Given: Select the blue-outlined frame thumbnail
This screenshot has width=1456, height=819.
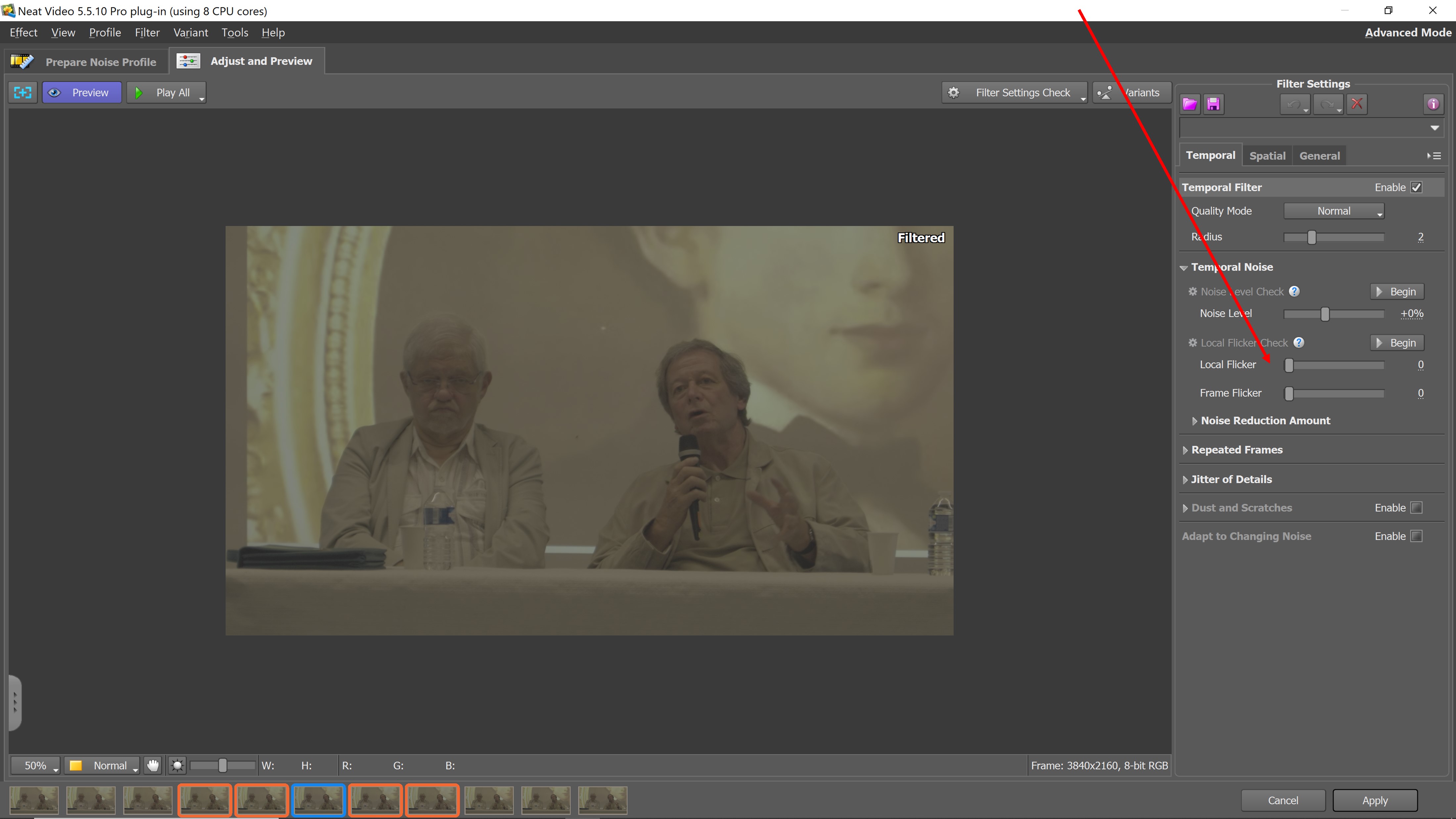Looking at the screenshot, I should (x=318, y=800).
